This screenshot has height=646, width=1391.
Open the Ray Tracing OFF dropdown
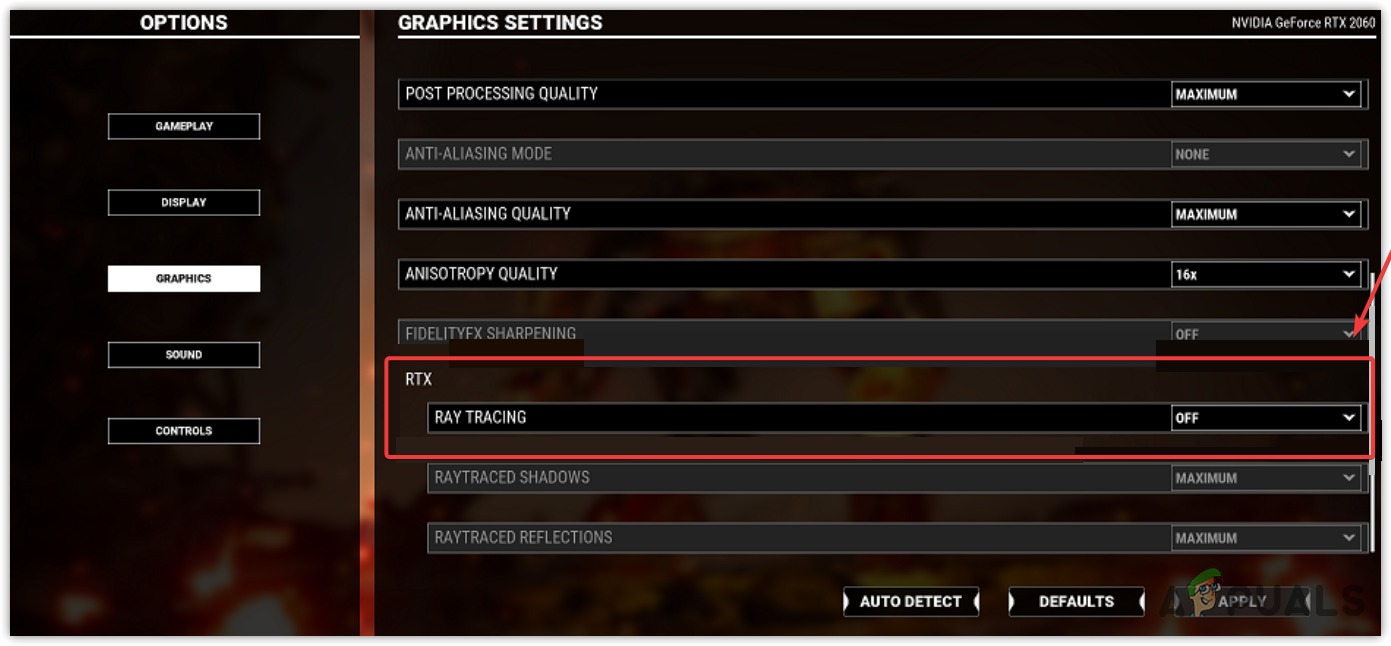click(1266, 418)
